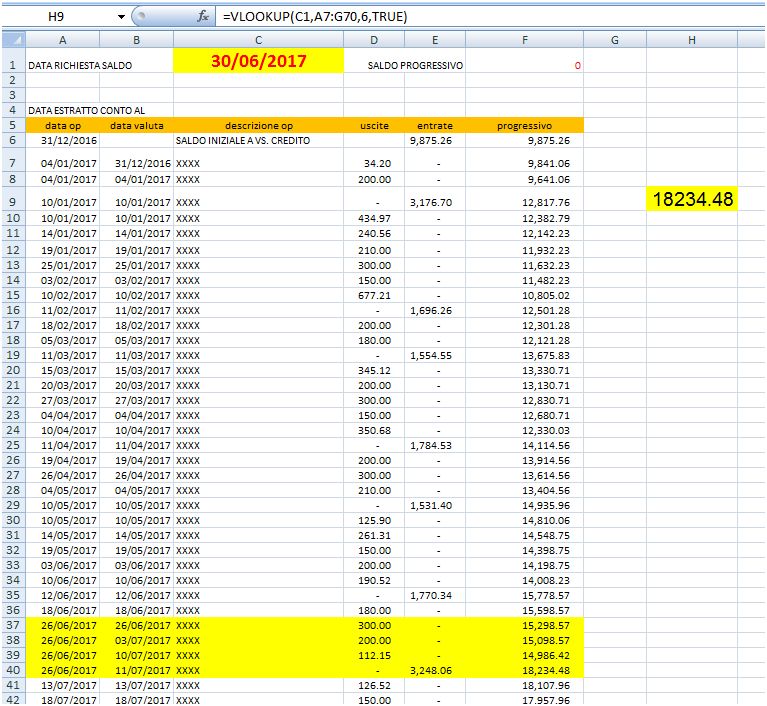Click the fx insert function icon
The image size is (767, 706).
tap(203, 17)
